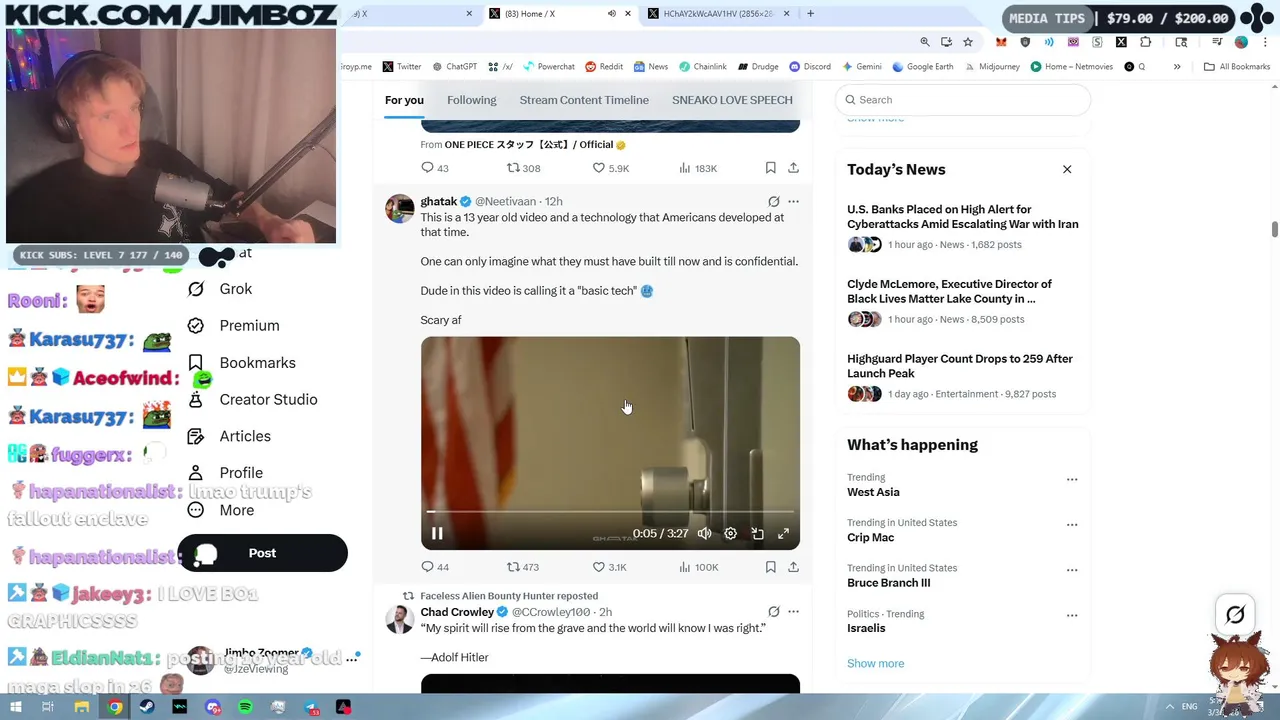
Task: Reply to ghatak post with 44 comments
Action: coord(435,567)
